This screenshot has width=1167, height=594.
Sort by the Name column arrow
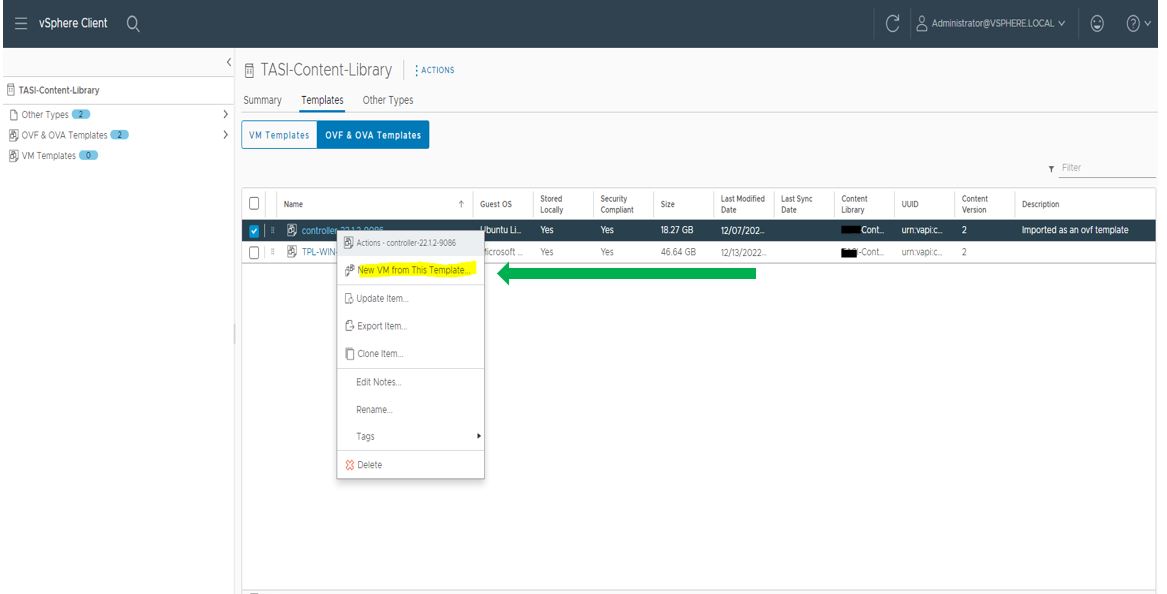click(x=461, y=204)
